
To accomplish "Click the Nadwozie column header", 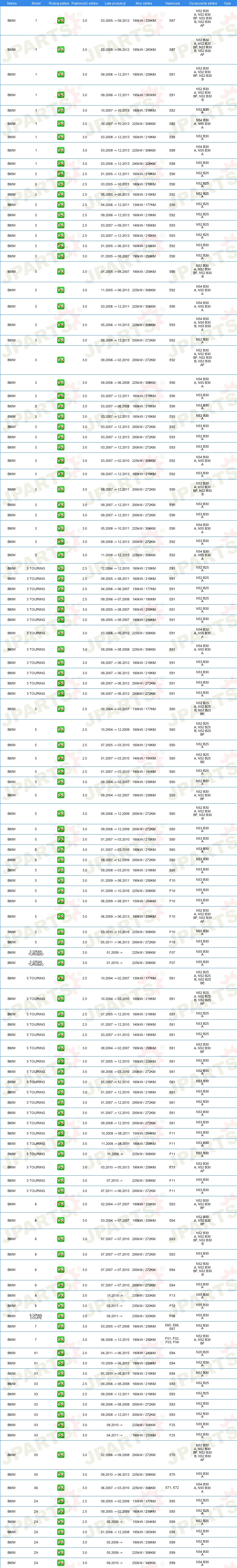I will tap(172, 3).
